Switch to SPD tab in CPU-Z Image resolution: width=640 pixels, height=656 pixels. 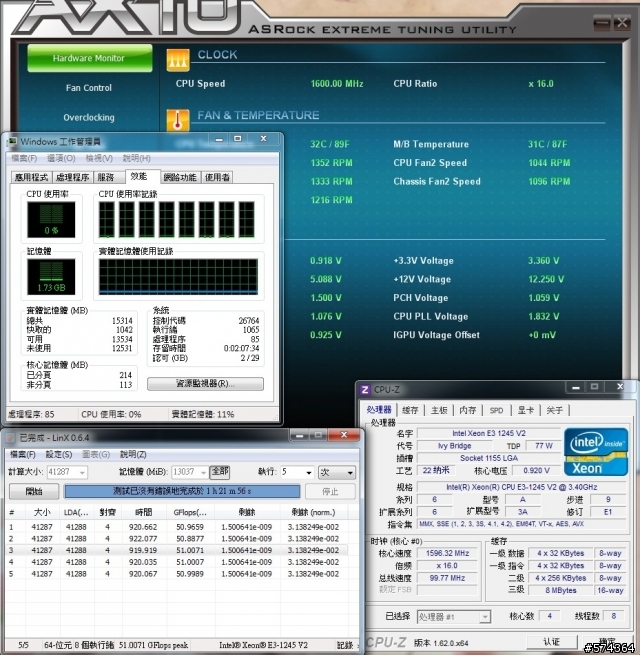[497, 410]
